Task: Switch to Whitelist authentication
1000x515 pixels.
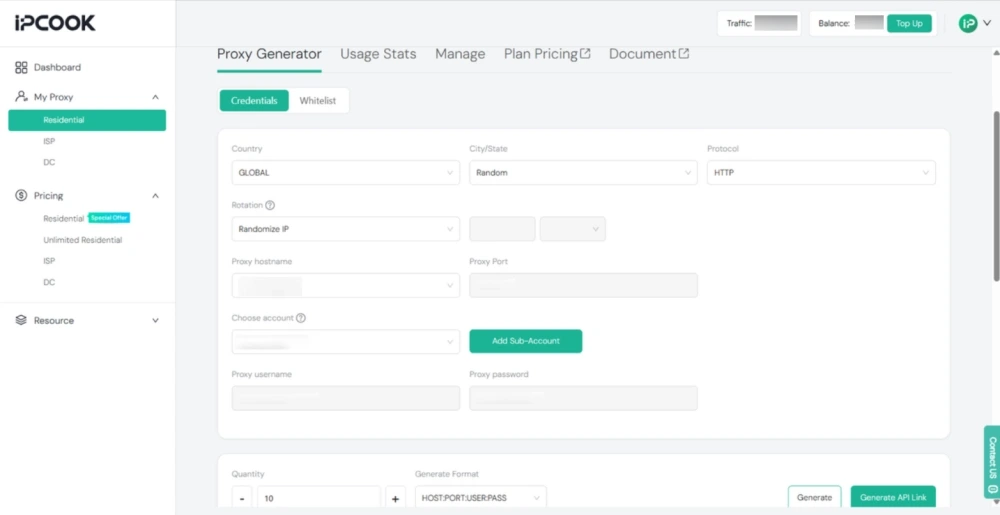Action: 318,101
